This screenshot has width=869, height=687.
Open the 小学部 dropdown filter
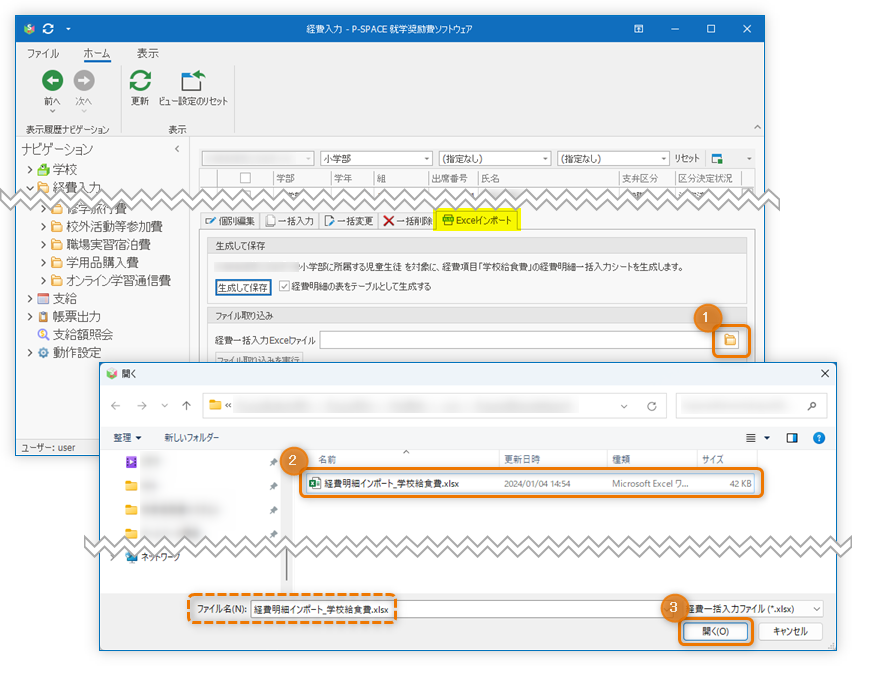tap(376, 158)
